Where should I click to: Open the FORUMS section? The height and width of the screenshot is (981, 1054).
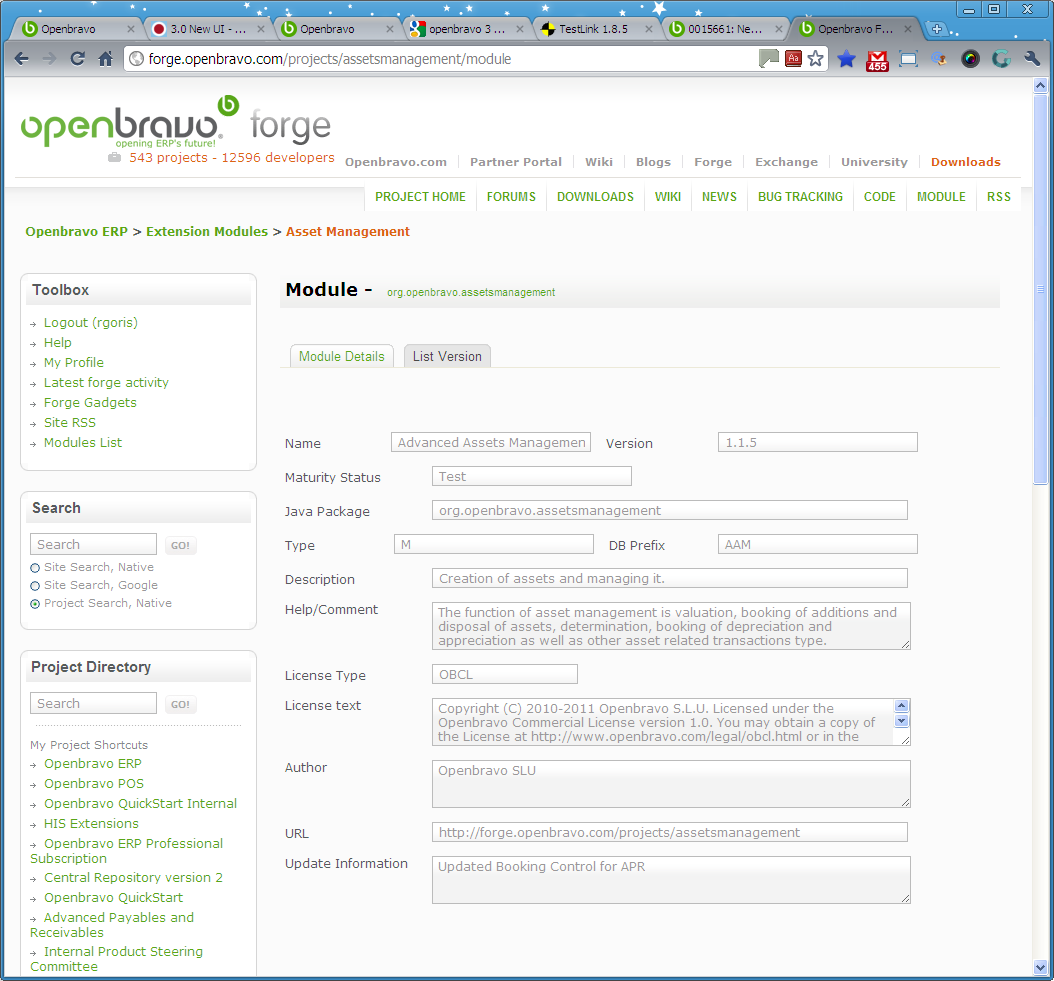(x=511, y=196)
